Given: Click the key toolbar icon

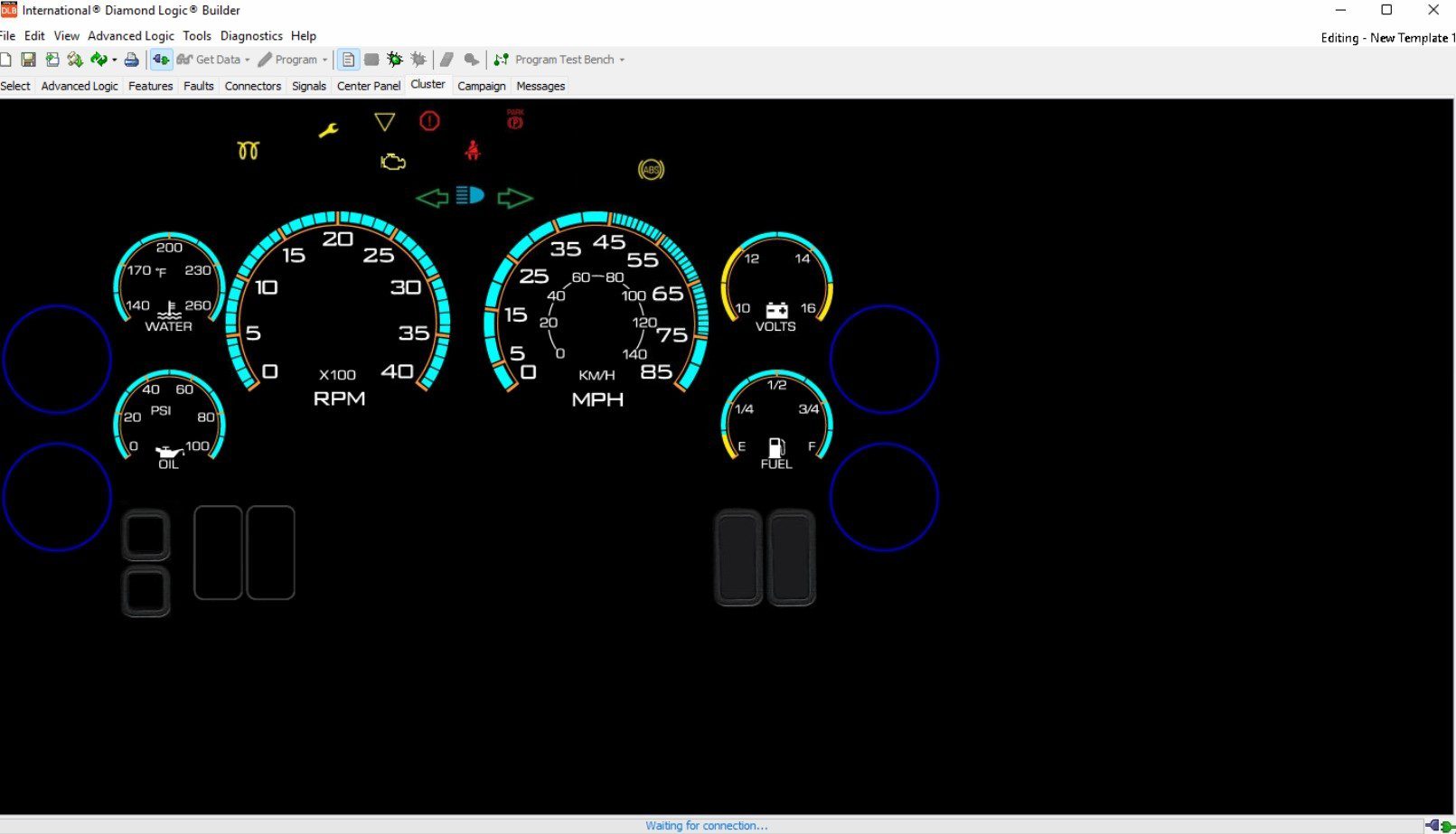Looking at the screenshot, I should 471,60.
